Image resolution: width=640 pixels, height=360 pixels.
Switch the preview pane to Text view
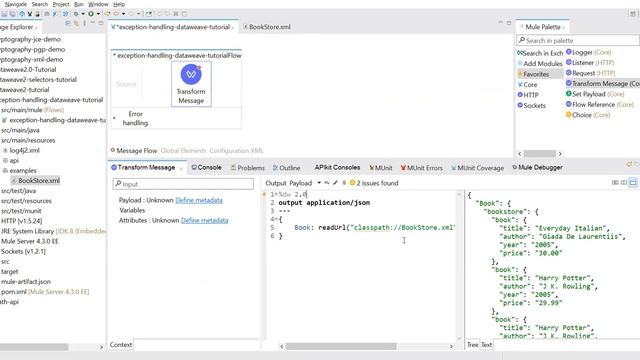pyautogui.click(x=487, y=345)
